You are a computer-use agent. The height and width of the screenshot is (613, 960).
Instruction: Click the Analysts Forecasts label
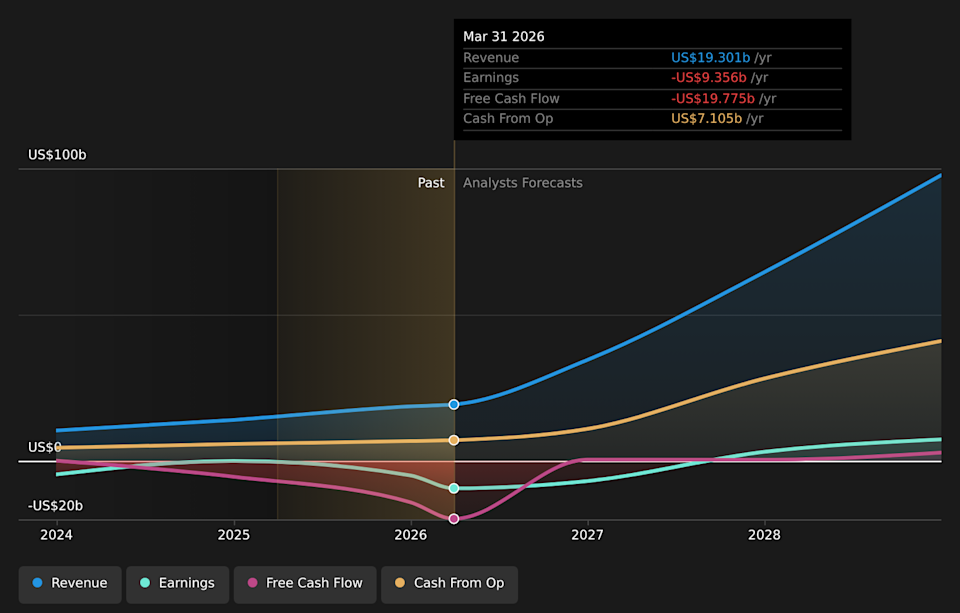pyautogui.click(x=523, y=183)
